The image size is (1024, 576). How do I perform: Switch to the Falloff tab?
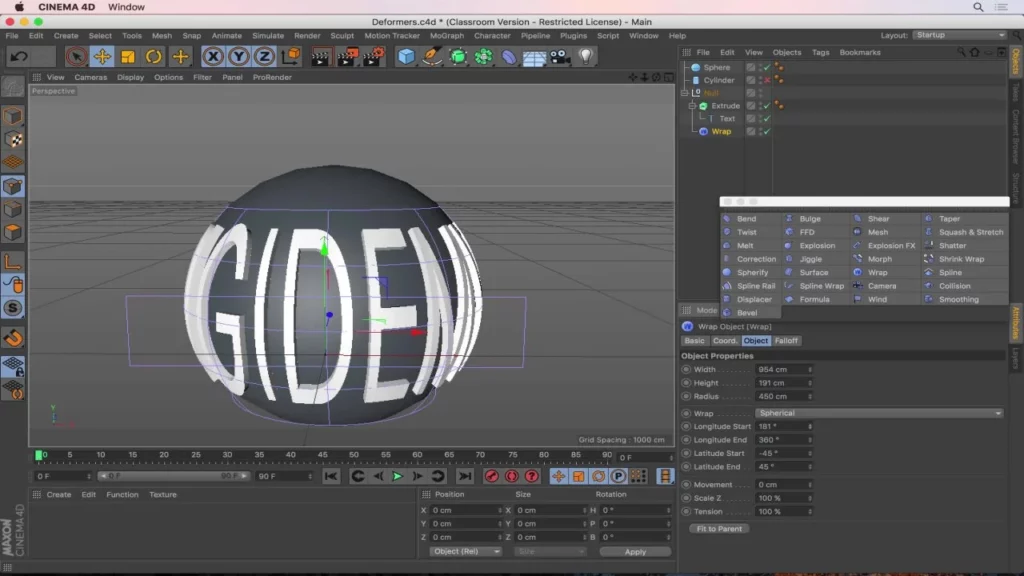pos(786,341)
